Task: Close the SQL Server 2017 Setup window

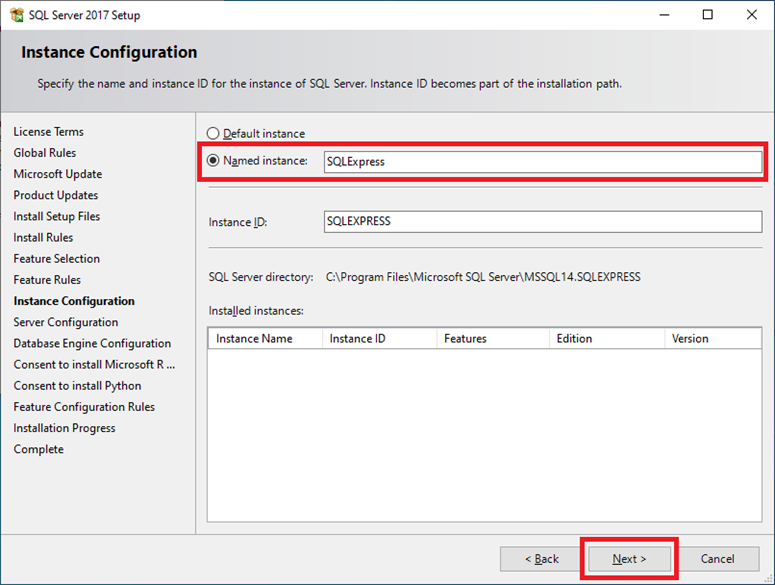Action: tap(752, 15)
